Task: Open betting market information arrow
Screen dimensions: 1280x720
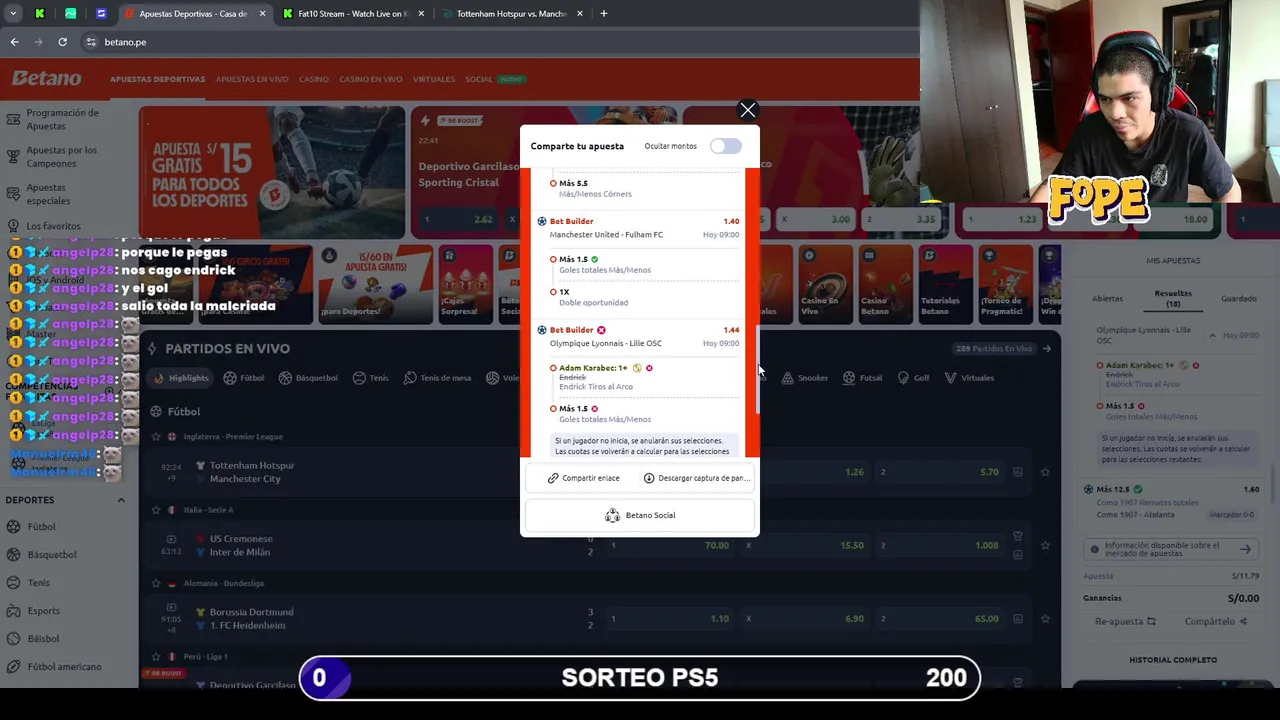Action: [1245, 549]
